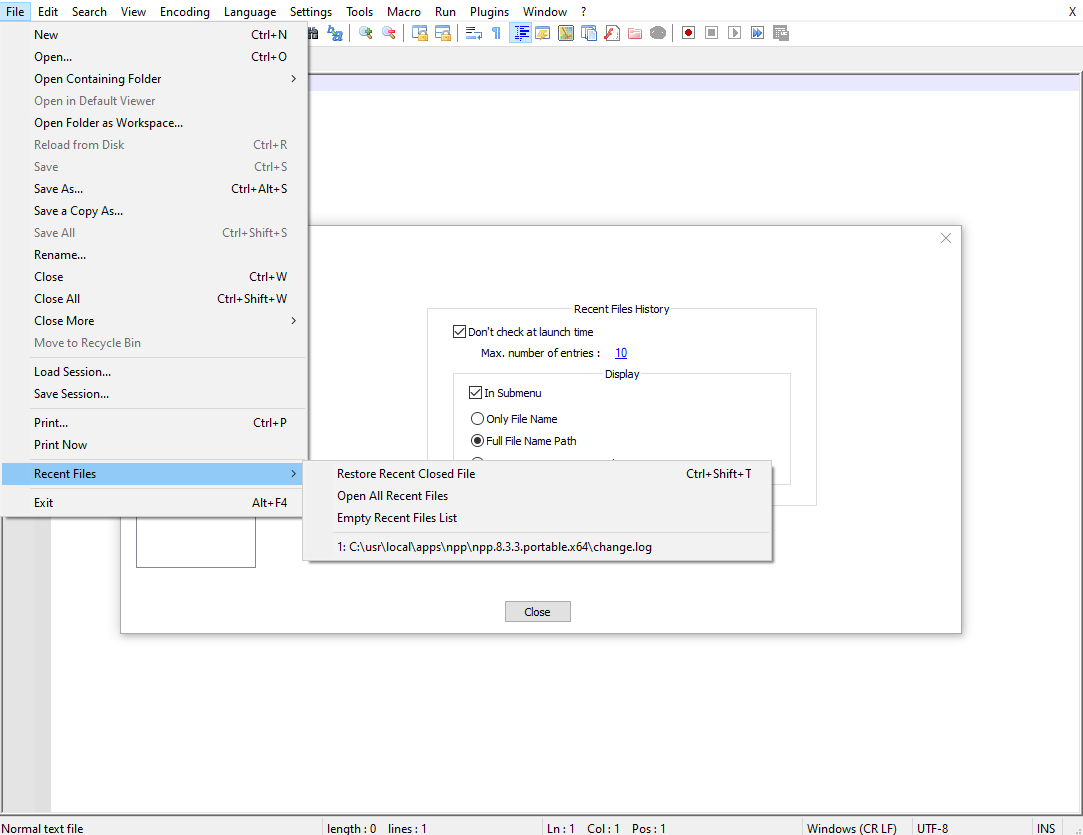Click the Close button in Preferences dialog
This screenshot has width=1083, height=835.
pos(537,612)
